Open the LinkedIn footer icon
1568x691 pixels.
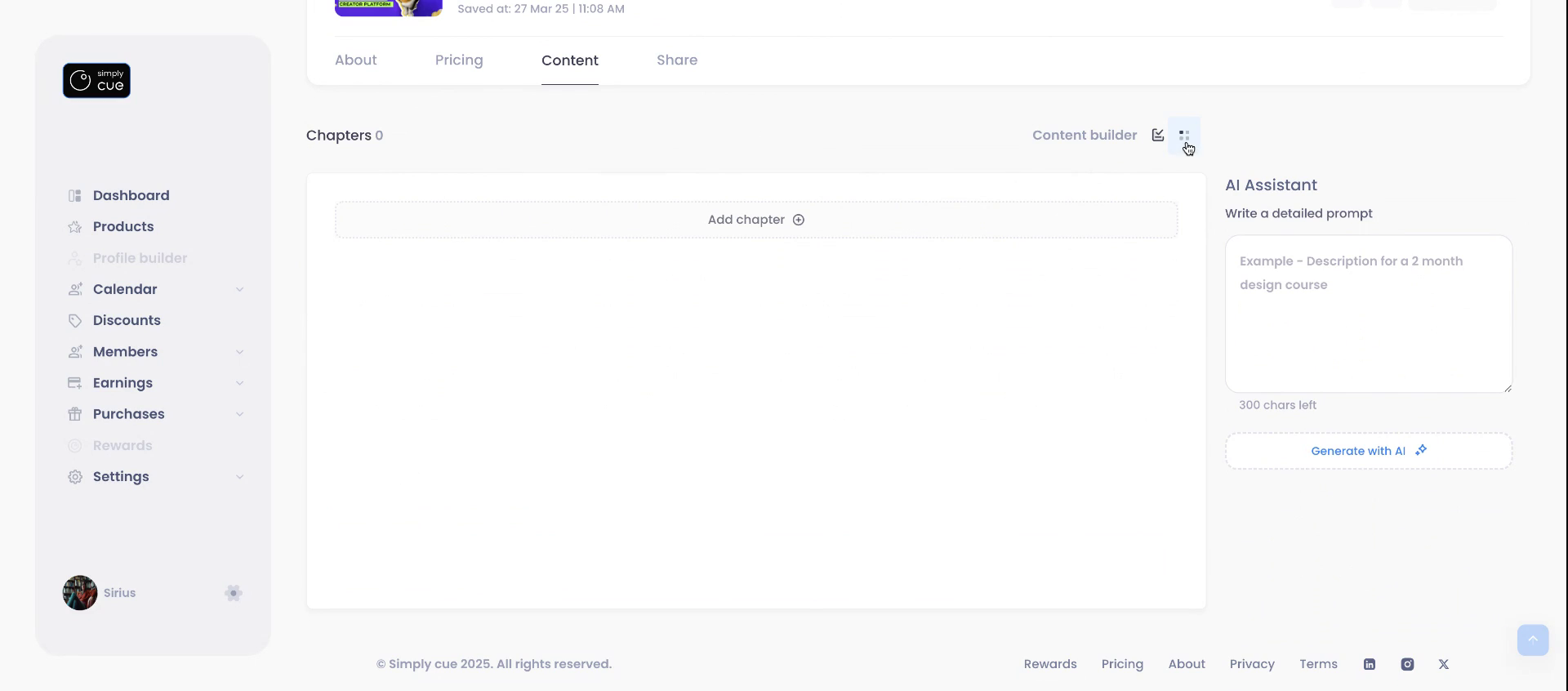(1370, 664)
